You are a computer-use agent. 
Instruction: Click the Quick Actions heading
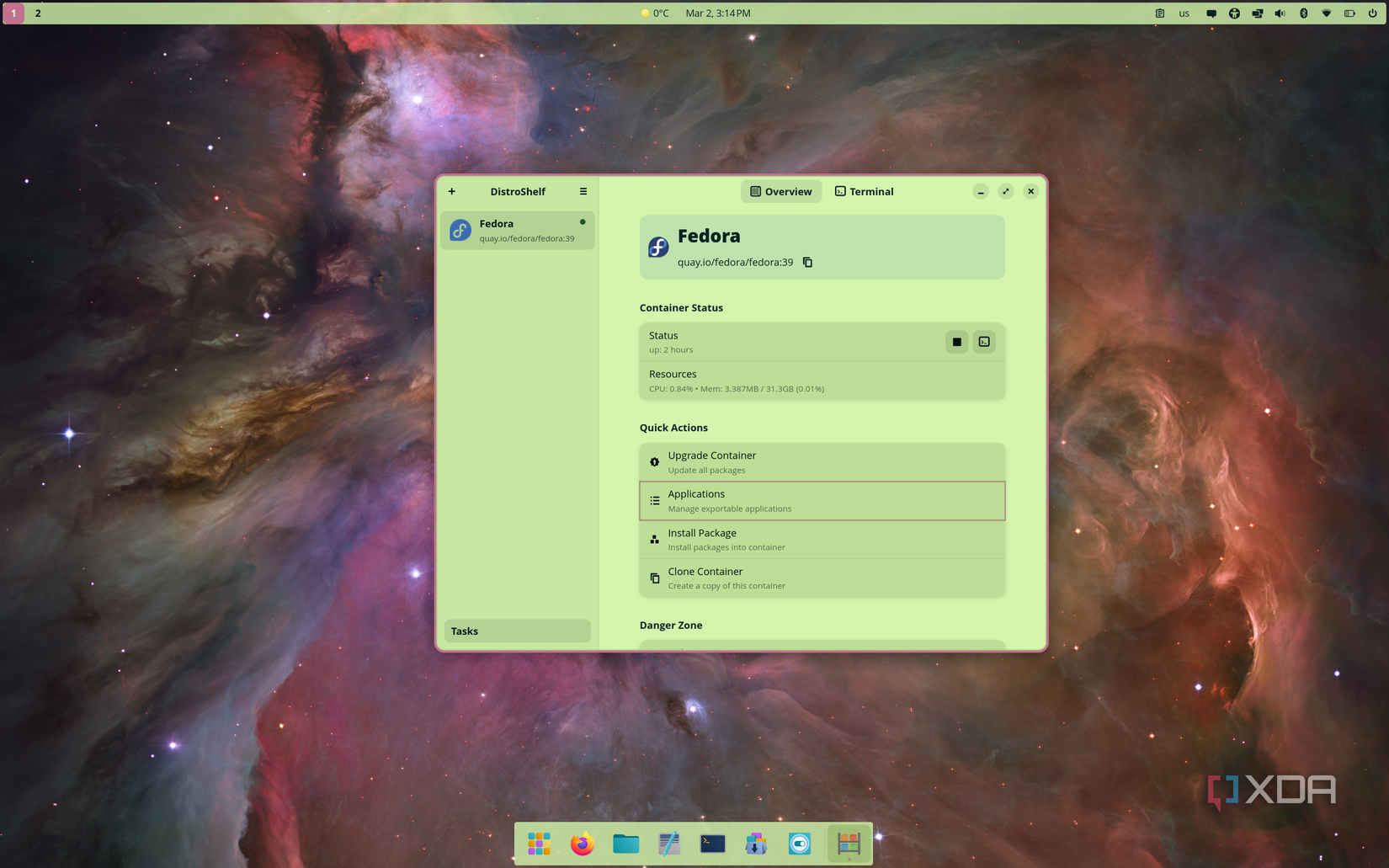(673, 428)
